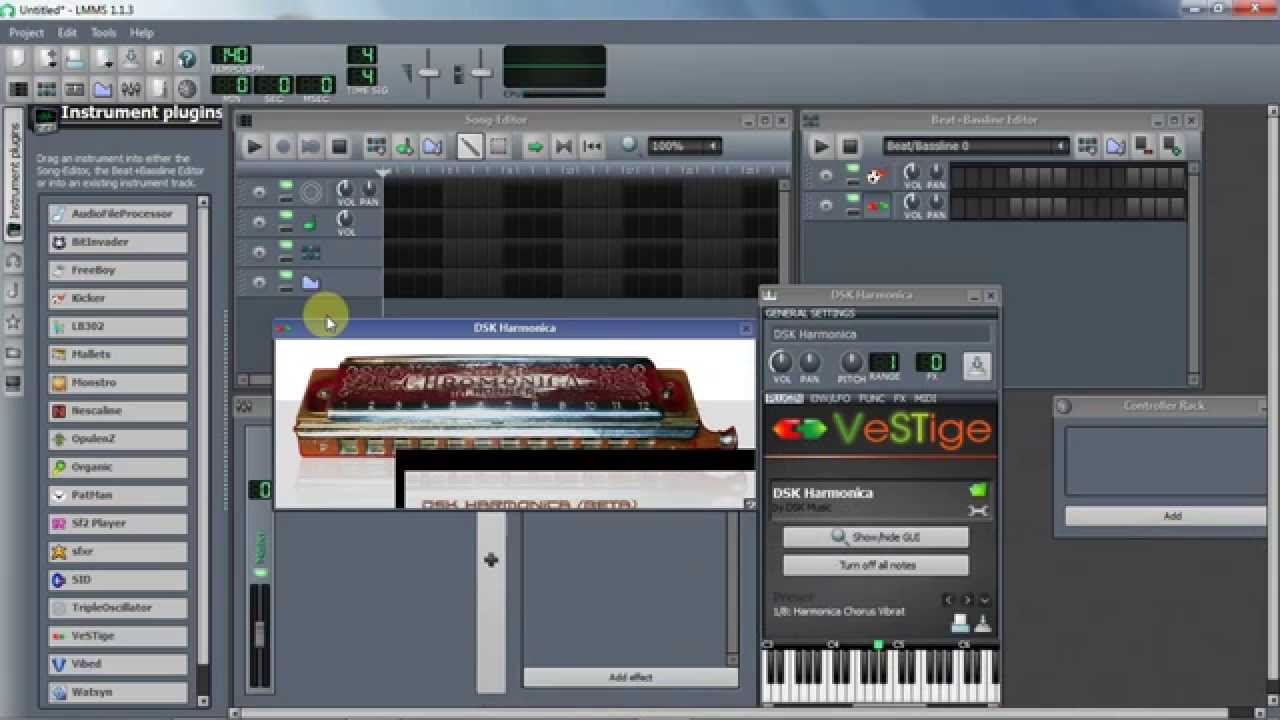The height and width of the screenshot is (720, 1280).
Task: Mute the third Song Editor track
Action: tap(285, 246)
